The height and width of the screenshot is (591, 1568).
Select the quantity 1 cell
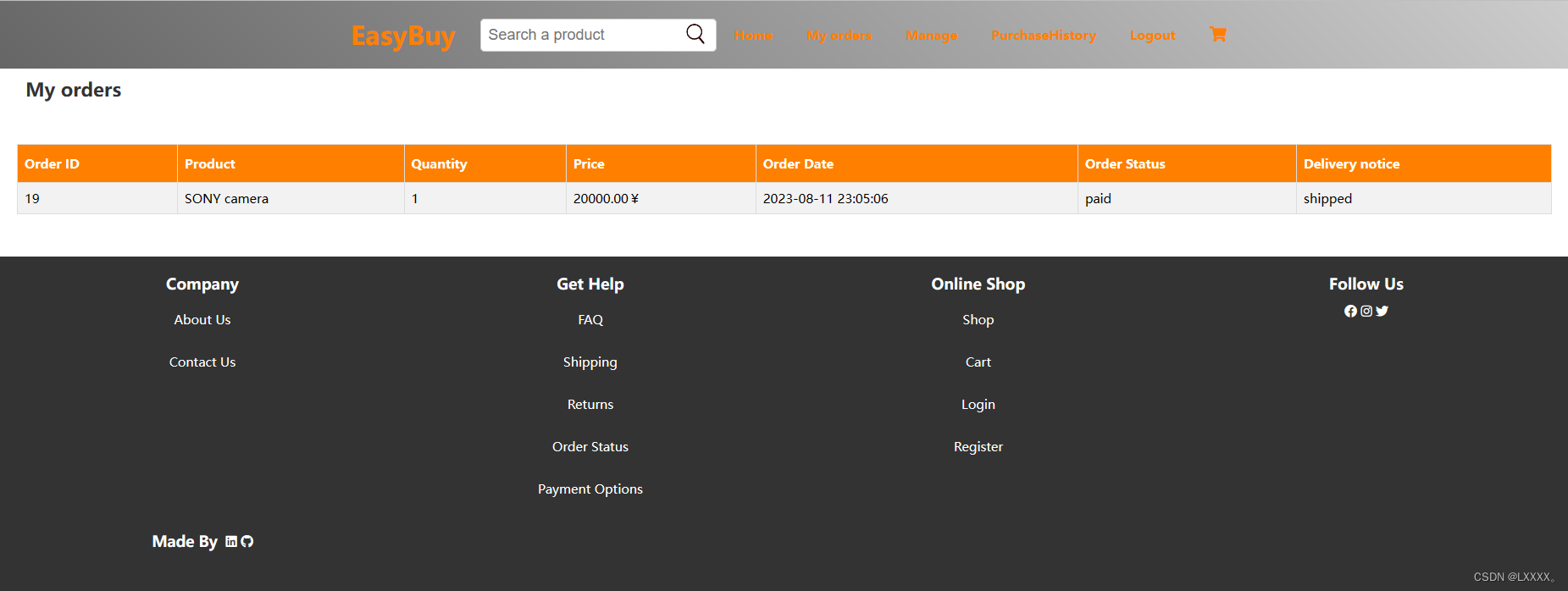[x=485, y=198]
